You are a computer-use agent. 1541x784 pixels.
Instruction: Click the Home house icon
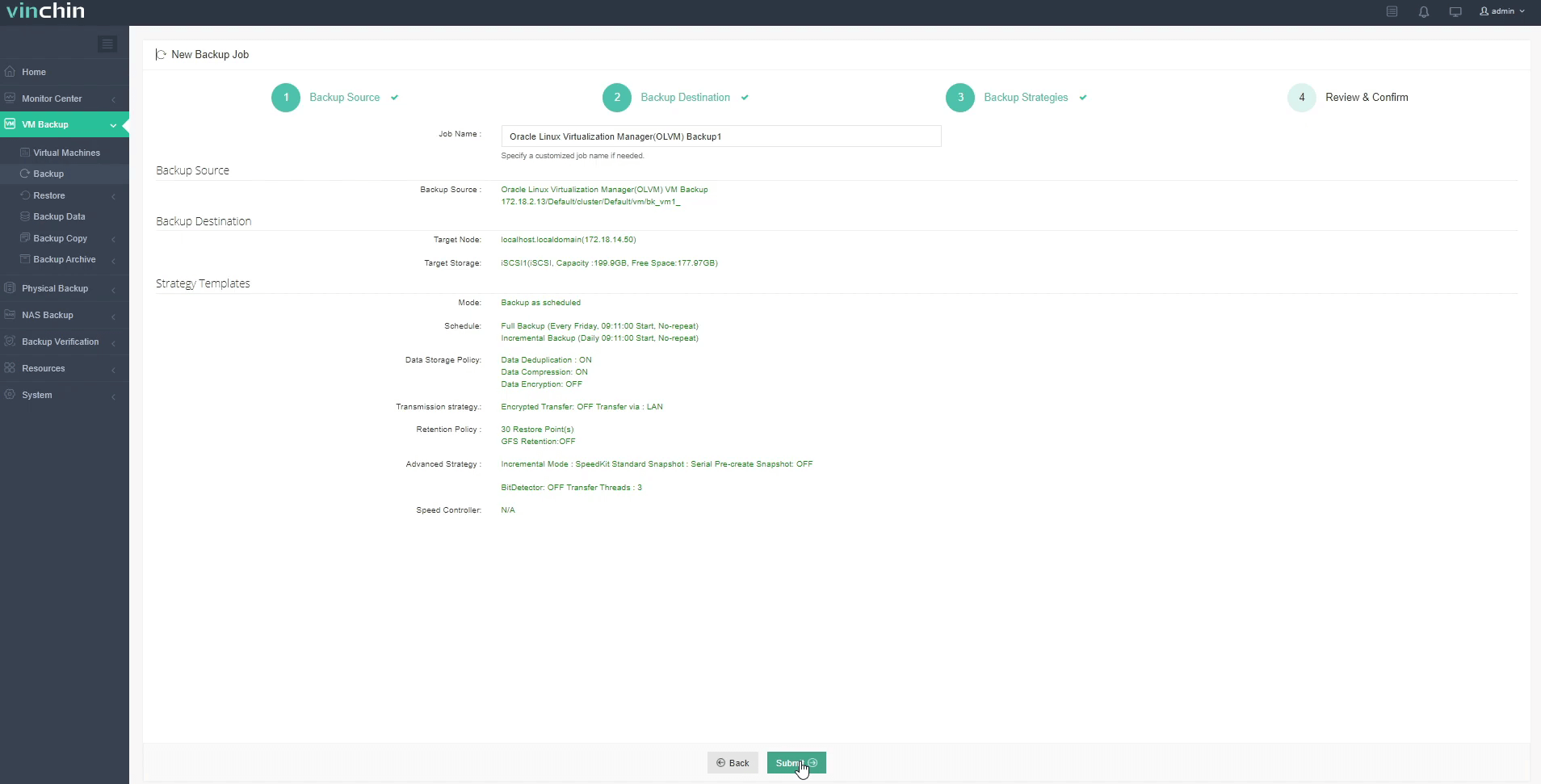pyautogui.click(x=10, y=71)
